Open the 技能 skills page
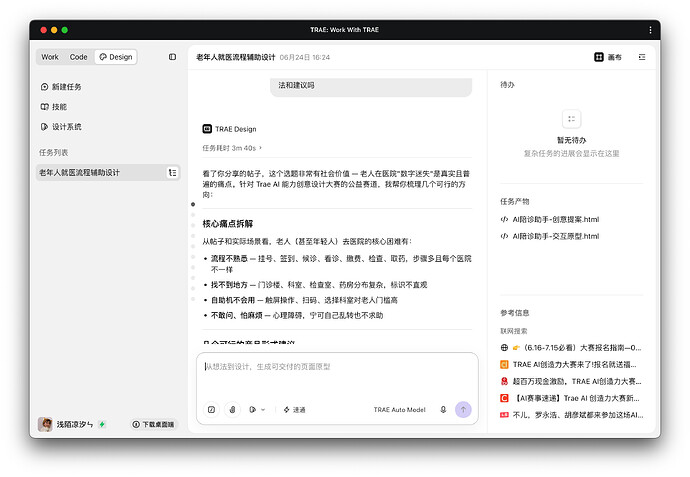 click(x=54, y=106)
